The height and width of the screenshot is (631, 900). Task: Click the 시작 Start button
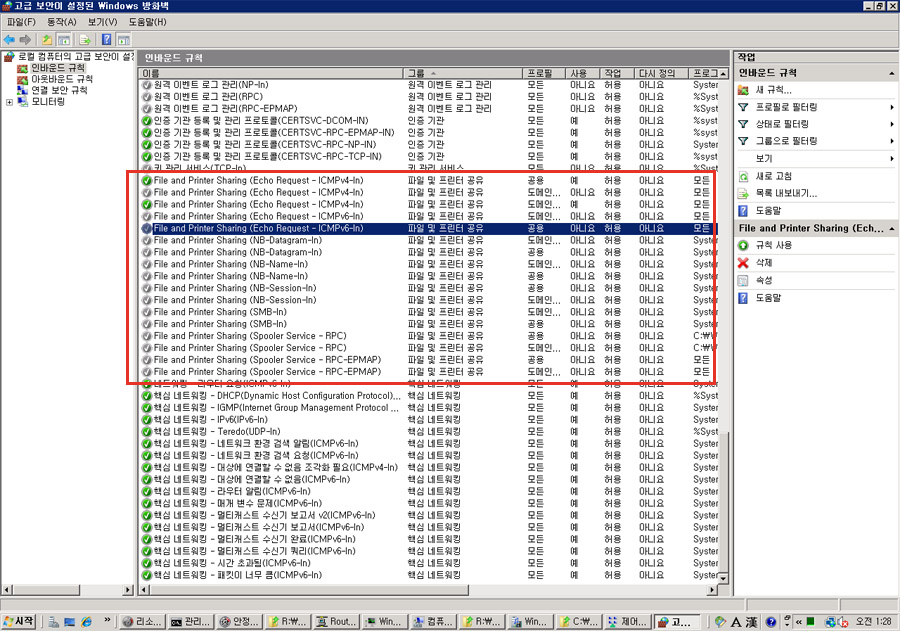19,621
